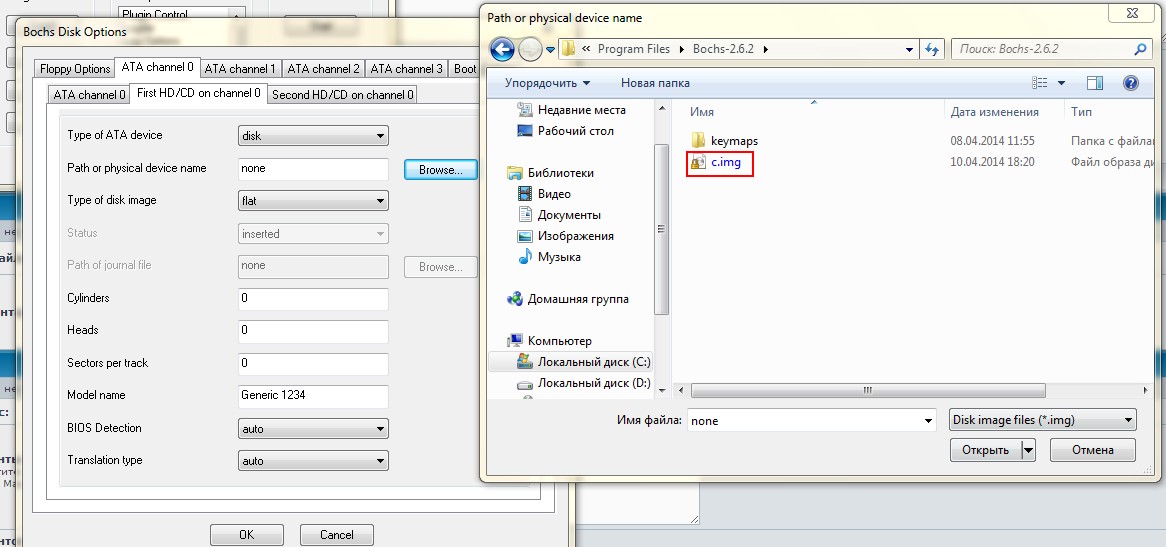The height and width of the screenshot is (547, 1166).
Task: Toggle the preview pane icon
Action: coord(1095,83)
